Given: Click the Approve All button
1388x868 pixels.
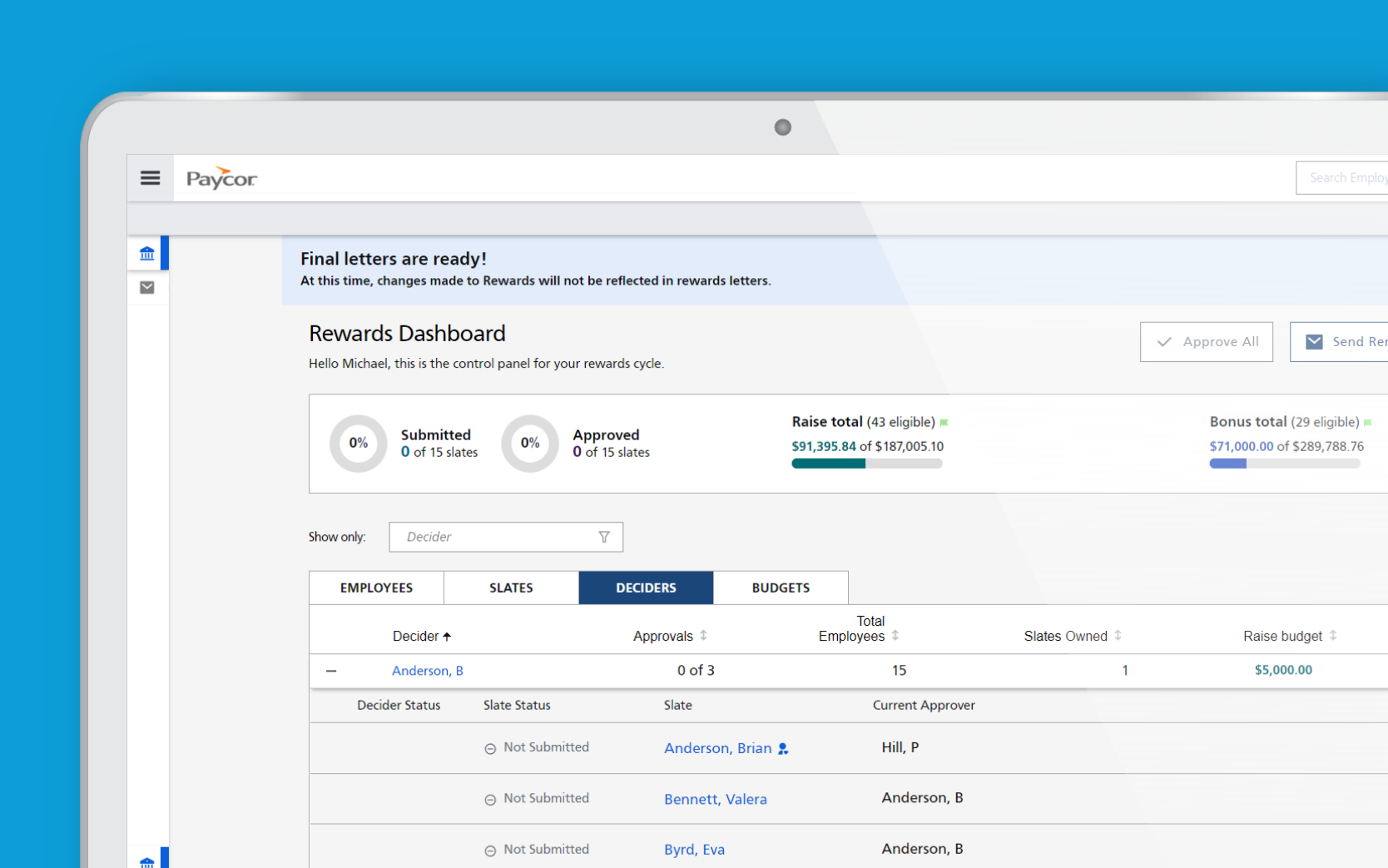Looking at the screenshot, I should [1206, 341].
